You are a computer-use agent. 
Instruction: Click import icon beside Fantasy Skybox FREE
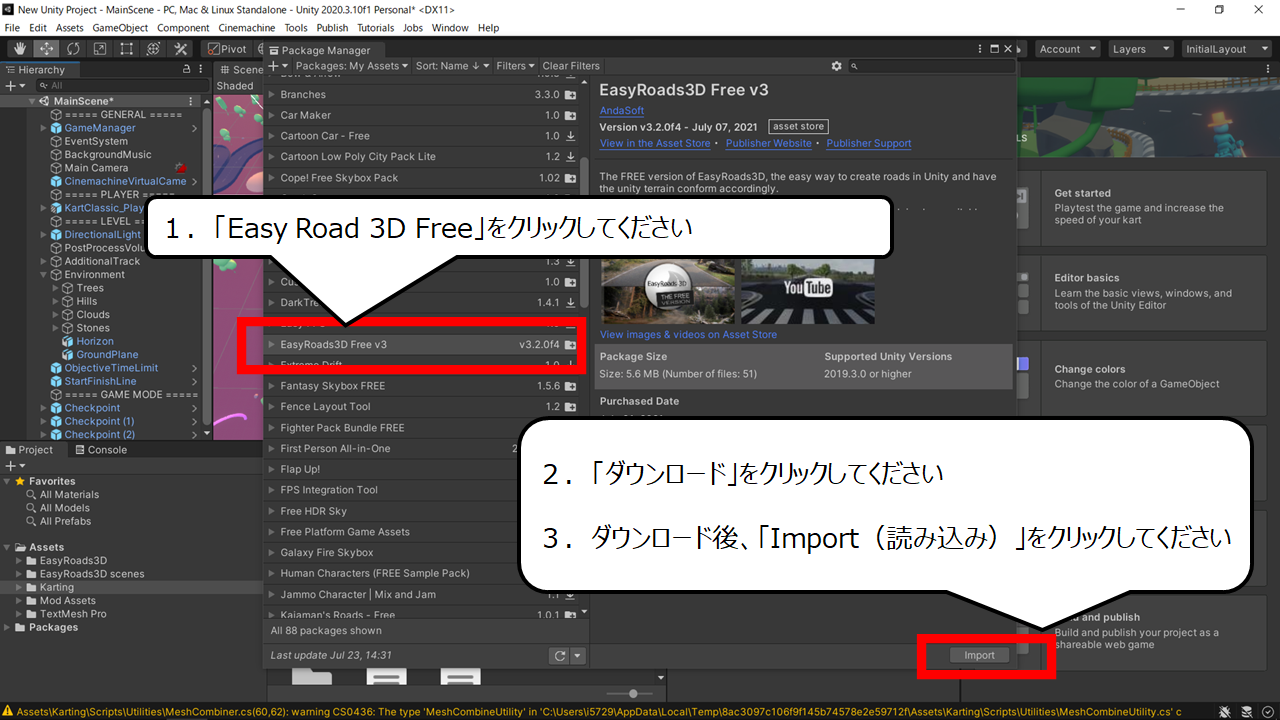click(x=570, y=386)
